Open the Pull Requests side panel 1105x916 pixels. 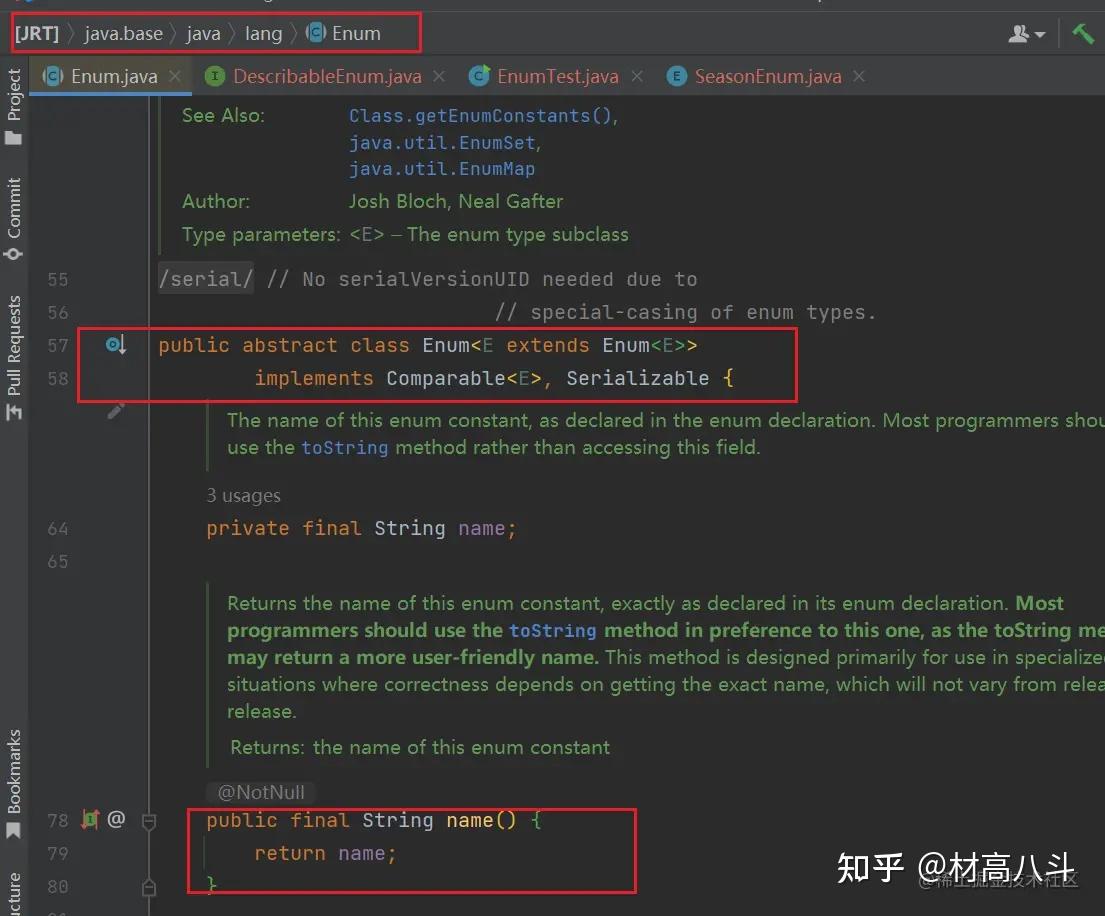pos(13,357)
